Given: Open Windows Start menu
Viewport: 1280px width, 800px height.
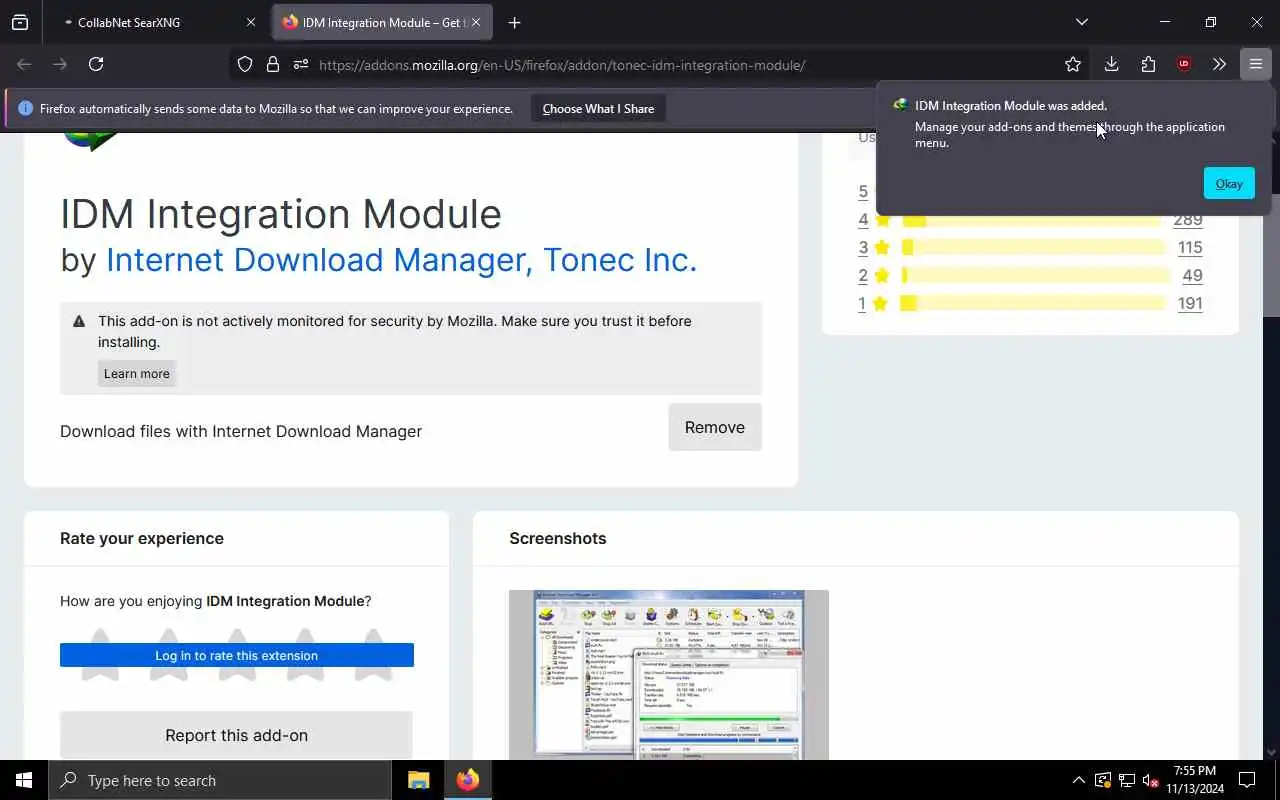Looking at the screenshot, I should pos(24,780).
